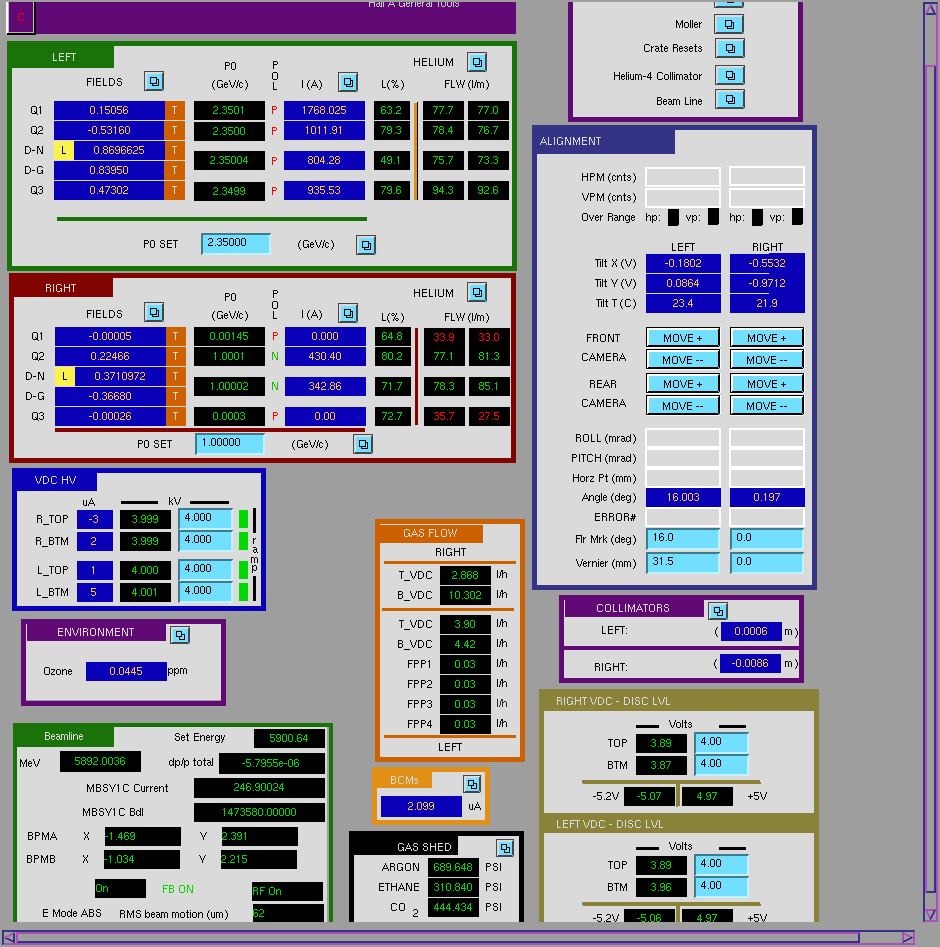Click RIGHT VDC DISC LVL TOP 4.00 field
Screen dimensions: 940x947
tap(721, 742)
